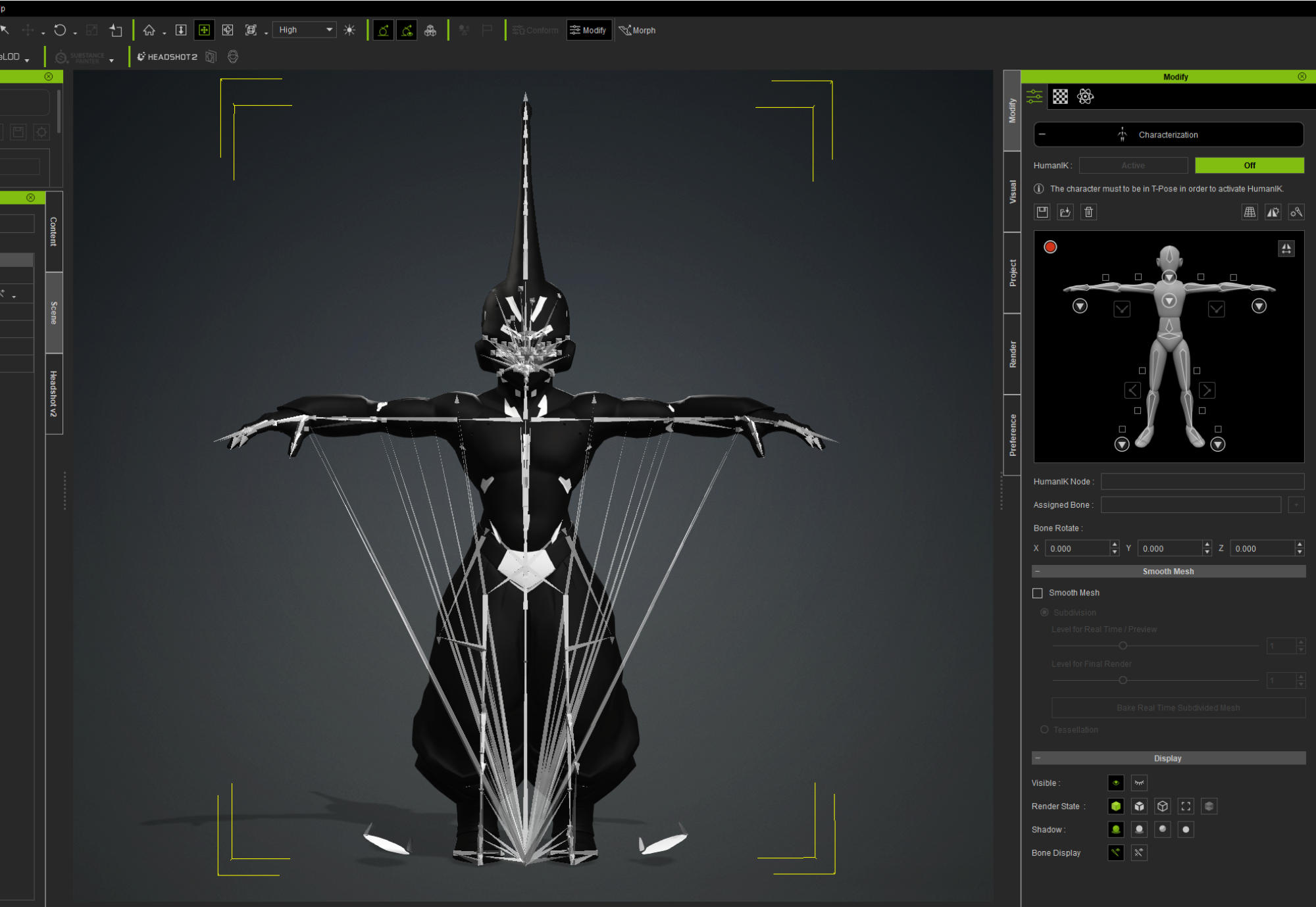
Task: Open the Headshot V2 side tab
Action: [x=54, y=394]
